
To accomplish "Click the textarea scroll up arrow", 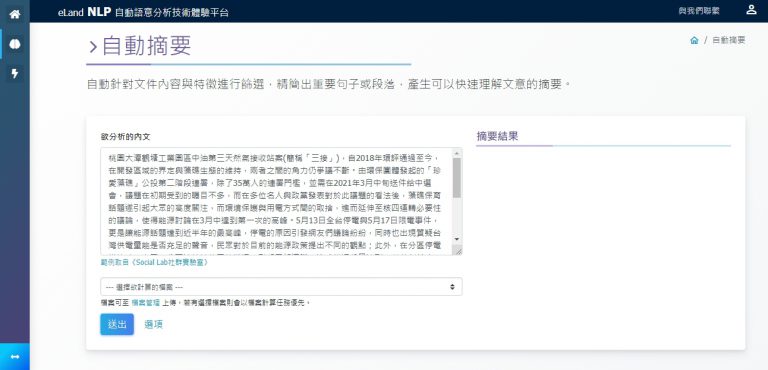I will (x=457, y=152).
